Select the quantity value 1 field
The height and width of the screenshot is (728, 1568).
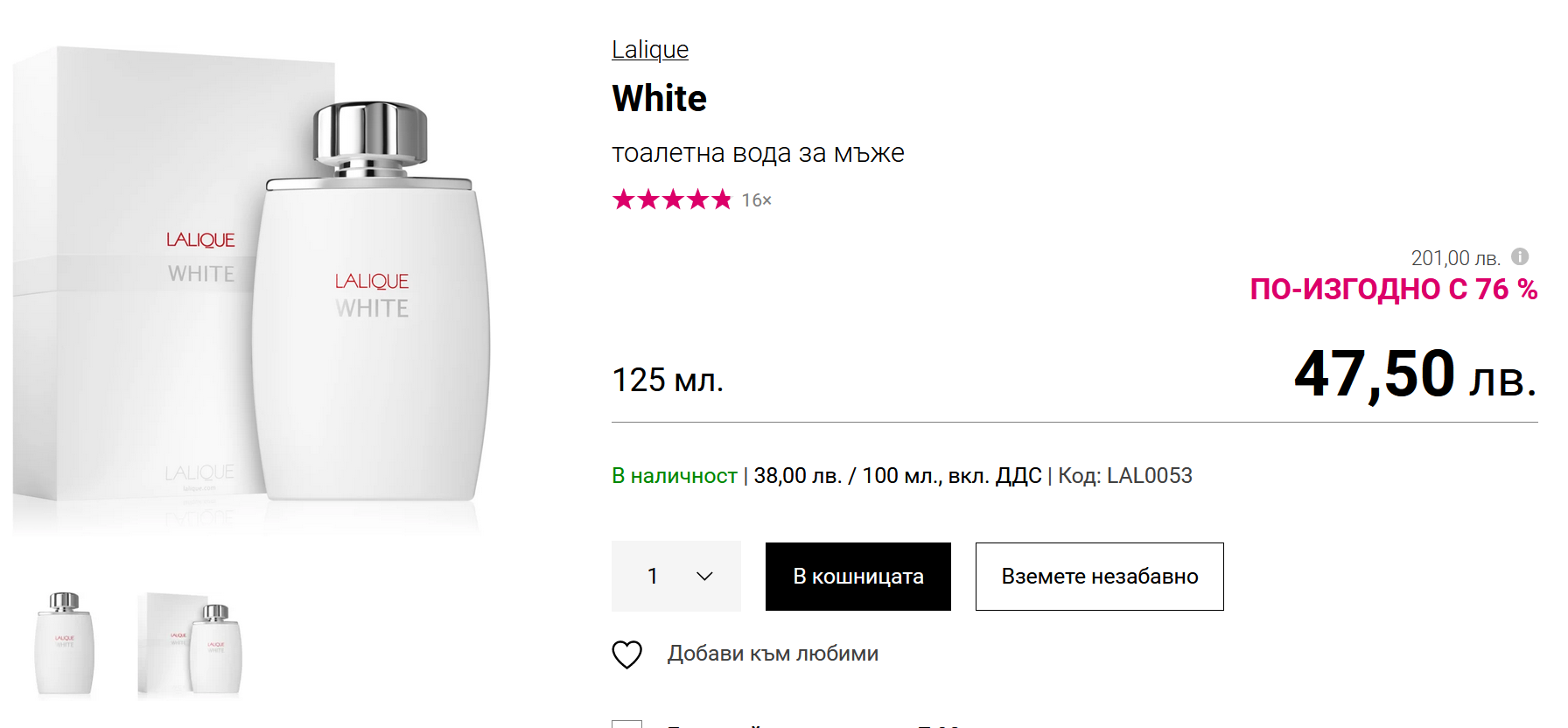tap(653, 576)
